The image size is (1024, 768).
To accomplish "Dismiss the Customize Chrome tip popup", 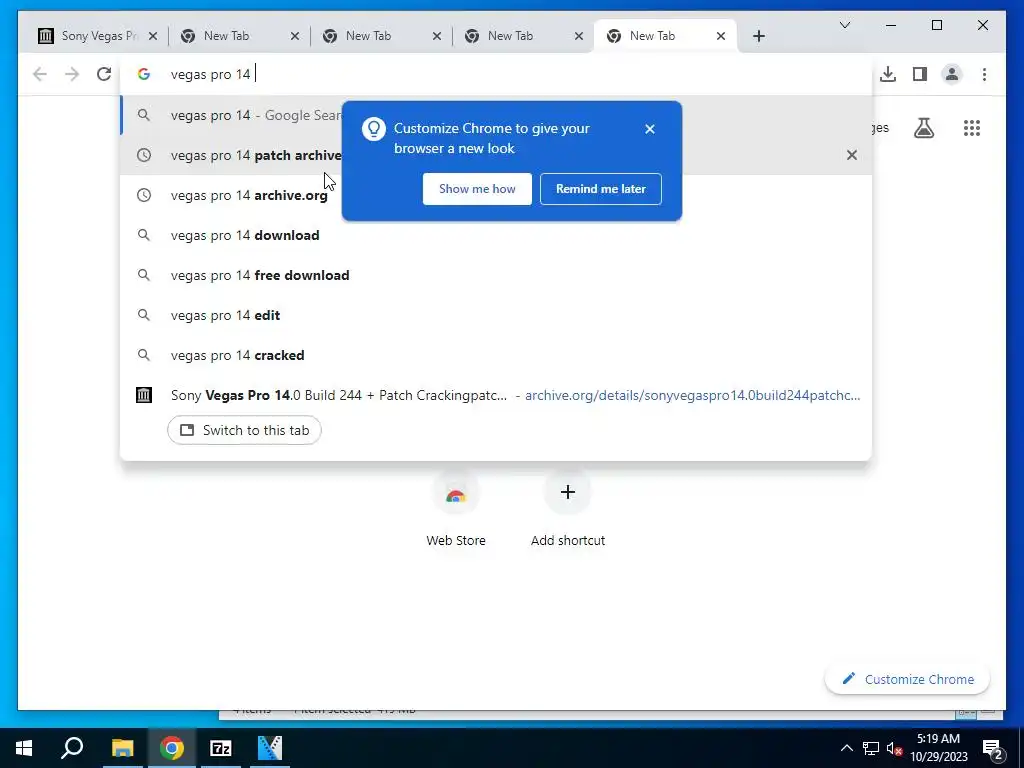I will pyautogui.click(x=649, y=129).
